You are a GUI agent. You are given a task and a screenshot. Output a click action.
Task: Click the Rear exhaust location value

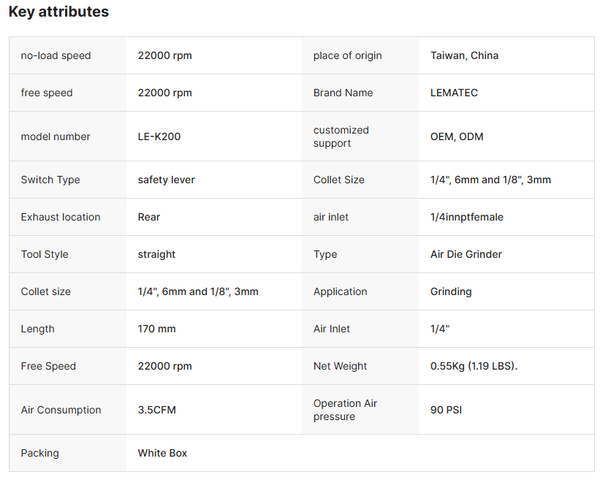[149, 217]
